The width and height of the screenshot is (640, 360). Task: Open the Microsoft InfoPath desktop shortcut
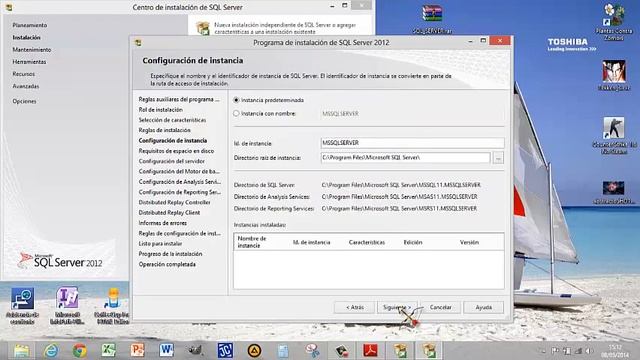[67, 305]
